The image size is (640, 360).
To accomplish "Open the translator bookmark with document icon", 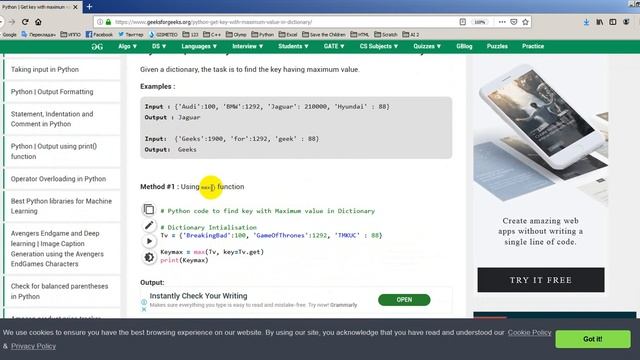I will [39, 35].
